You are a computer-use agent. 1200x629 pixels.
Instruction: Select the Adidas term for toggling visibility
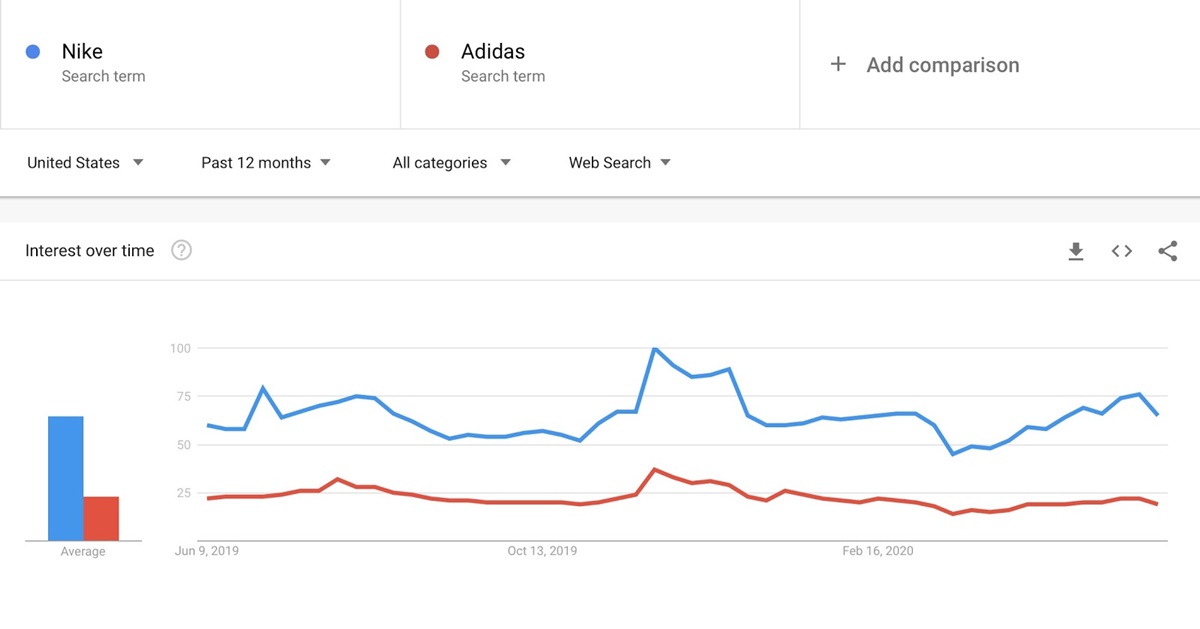[493, 51]
